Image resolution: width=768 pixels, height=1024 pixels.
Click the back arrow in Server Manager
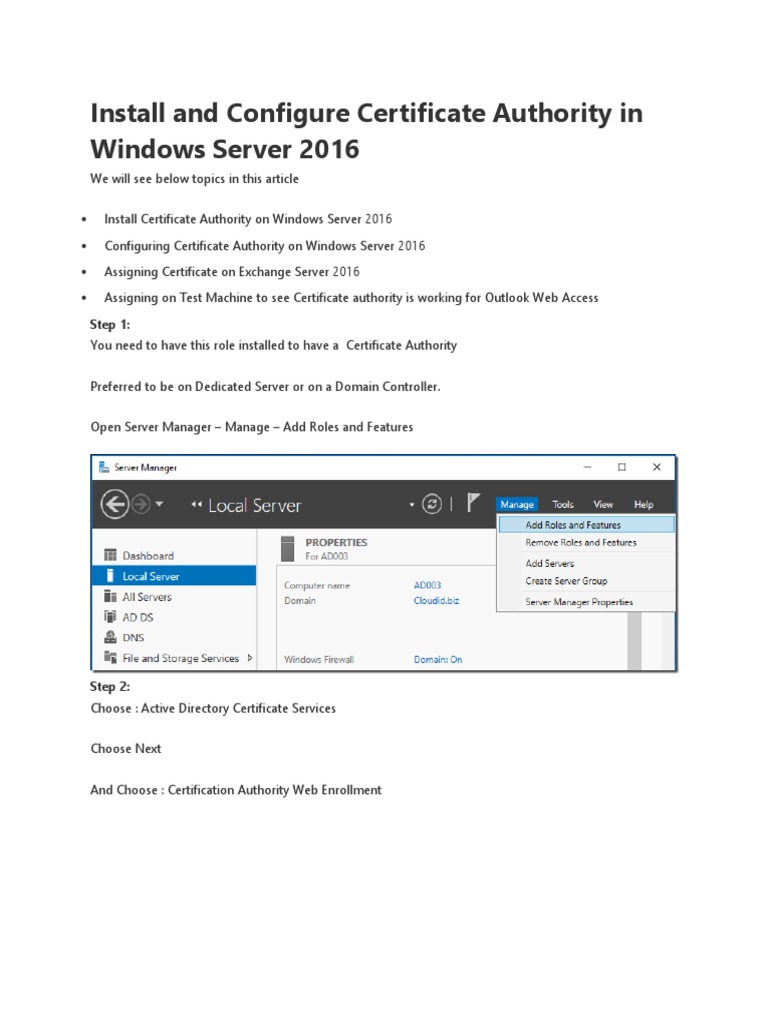coord(115,505)
